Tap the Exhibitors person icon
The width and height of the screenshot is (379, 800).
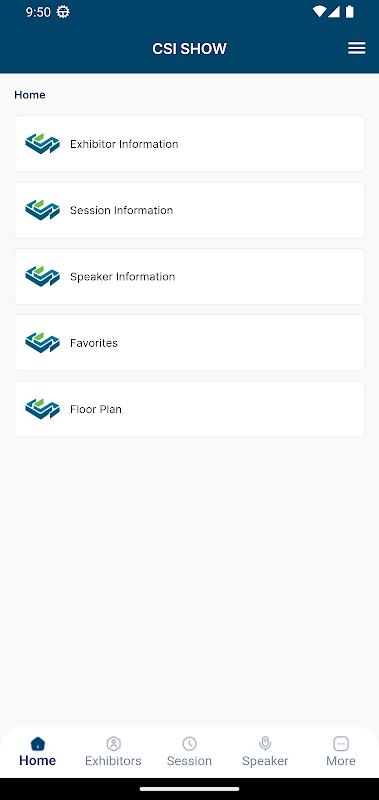point(113,743)
